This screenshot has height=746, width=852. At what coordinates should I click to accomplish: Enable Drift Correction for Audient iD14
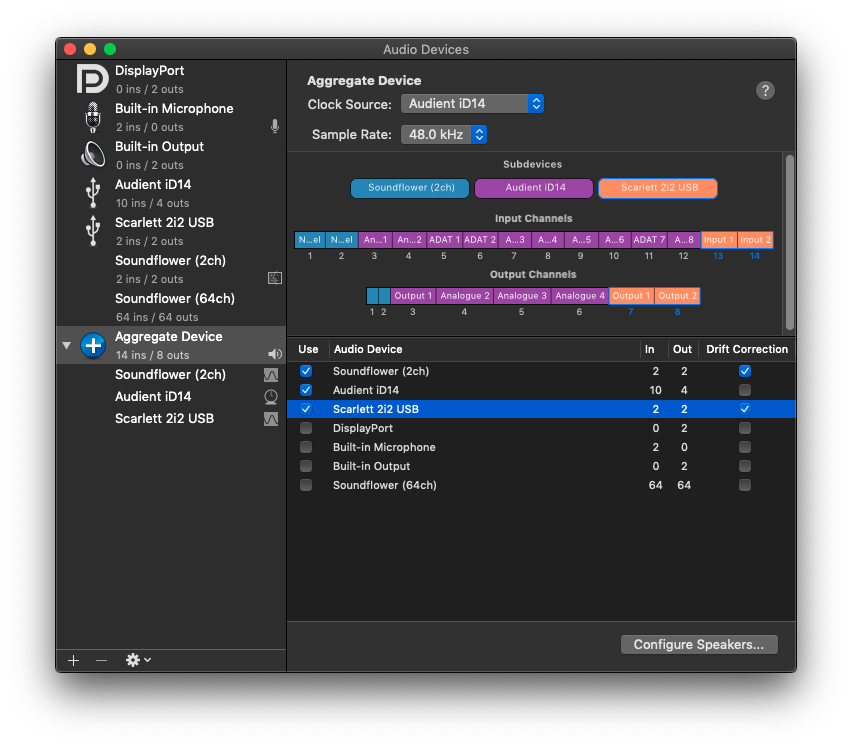[744, 390]
